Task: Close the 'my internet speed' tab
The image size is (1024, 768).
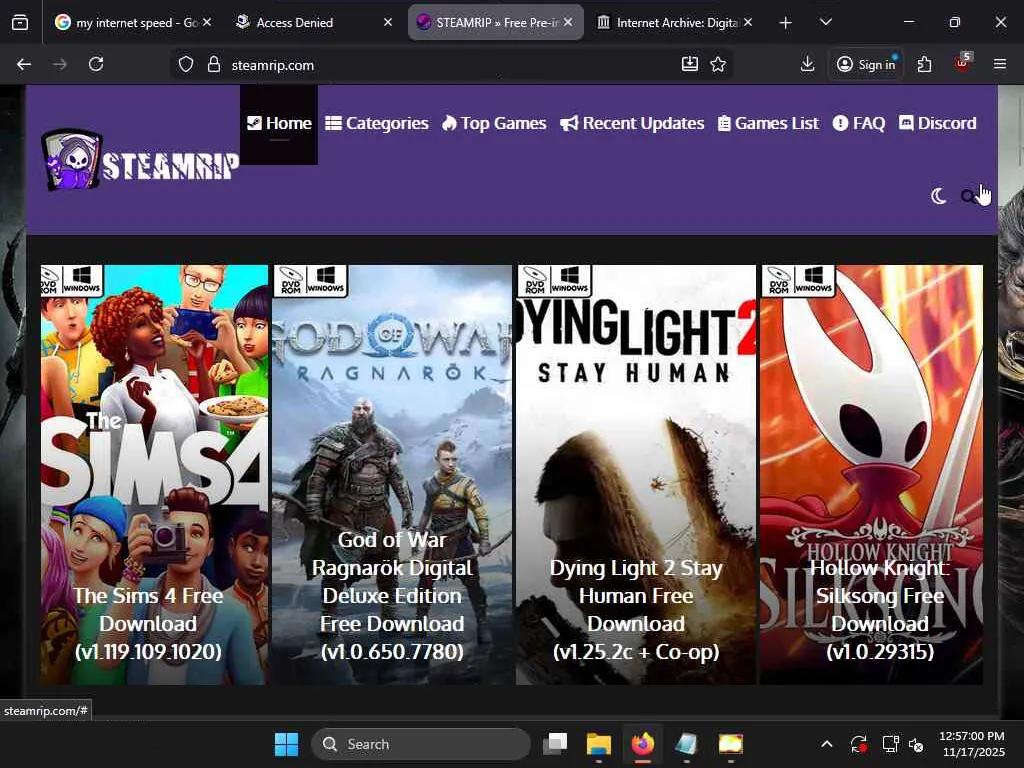Action: pos(207,22)
